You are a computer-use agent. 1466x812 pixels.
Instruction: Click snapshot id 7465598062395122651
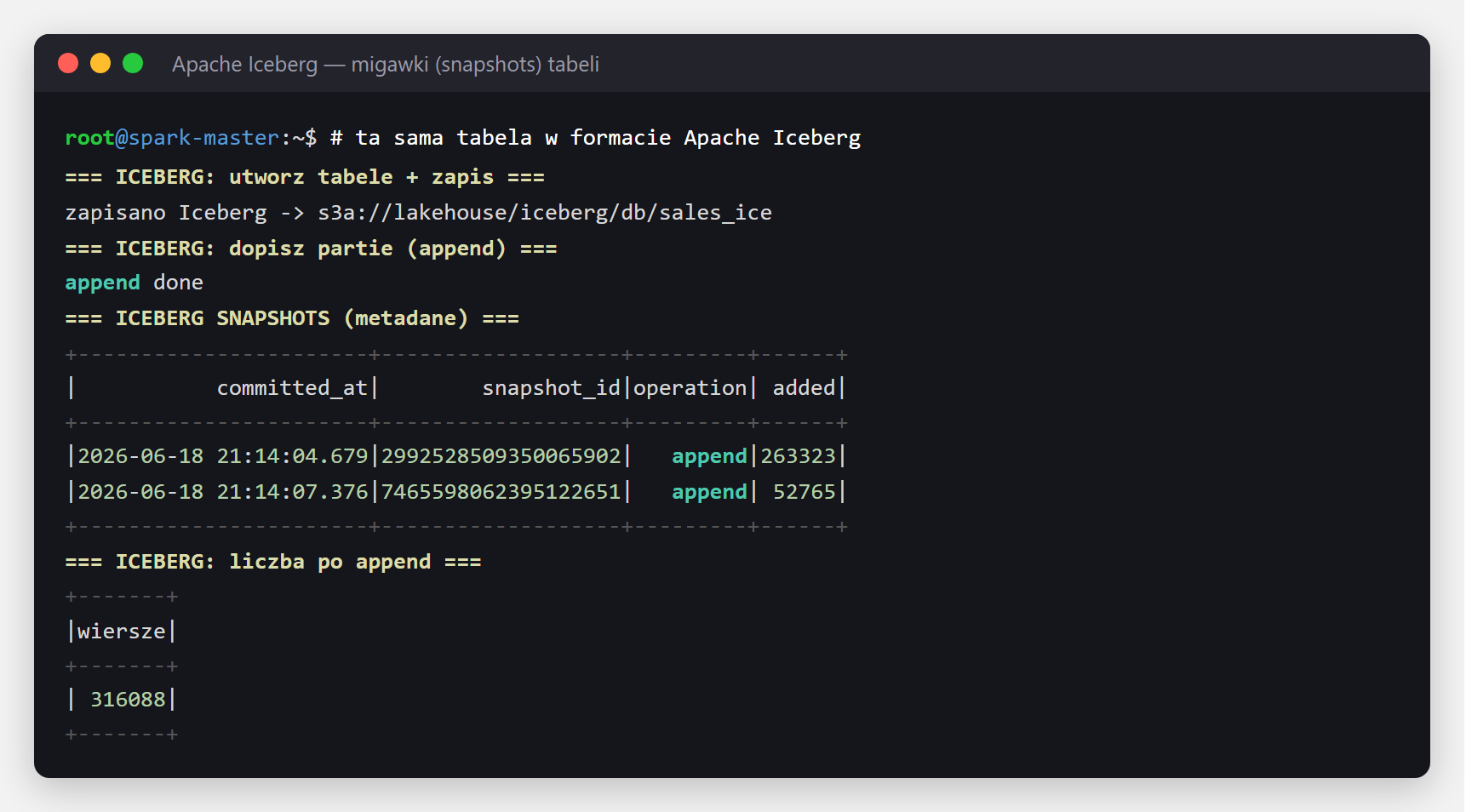pos(501,492)
